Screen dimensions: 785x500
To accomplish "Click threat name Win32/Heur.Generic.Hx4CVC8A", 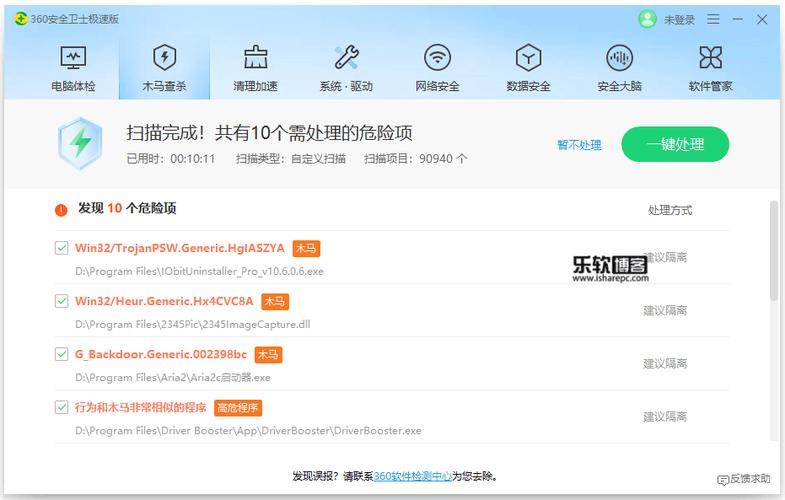I will coord(164,301).
